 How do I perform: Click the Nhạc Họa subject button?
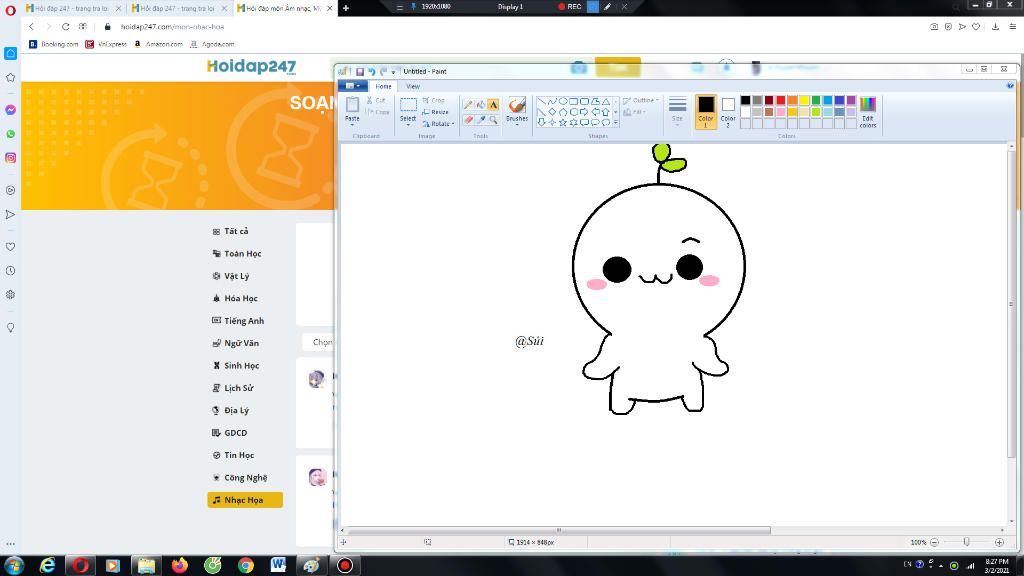click(245, 500)
